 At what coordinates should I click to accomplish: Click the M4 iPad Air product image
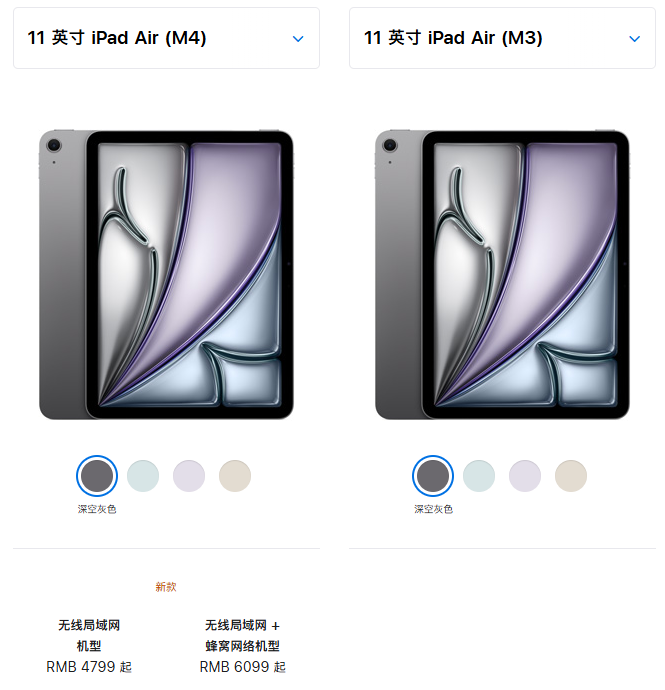[166, 275]
